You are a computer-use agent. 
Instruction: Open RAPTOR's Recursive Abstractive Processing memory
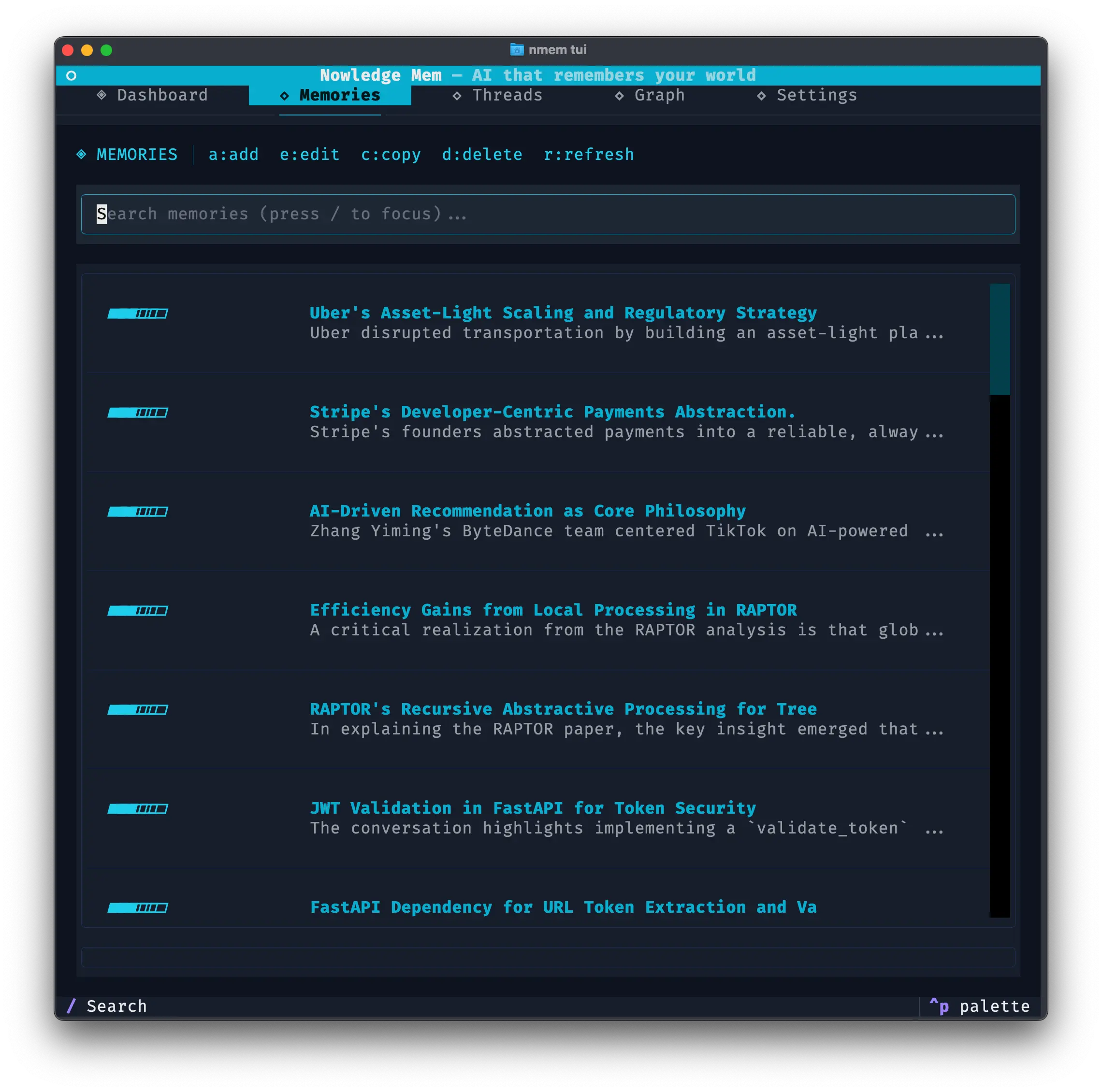click(563, 709)
